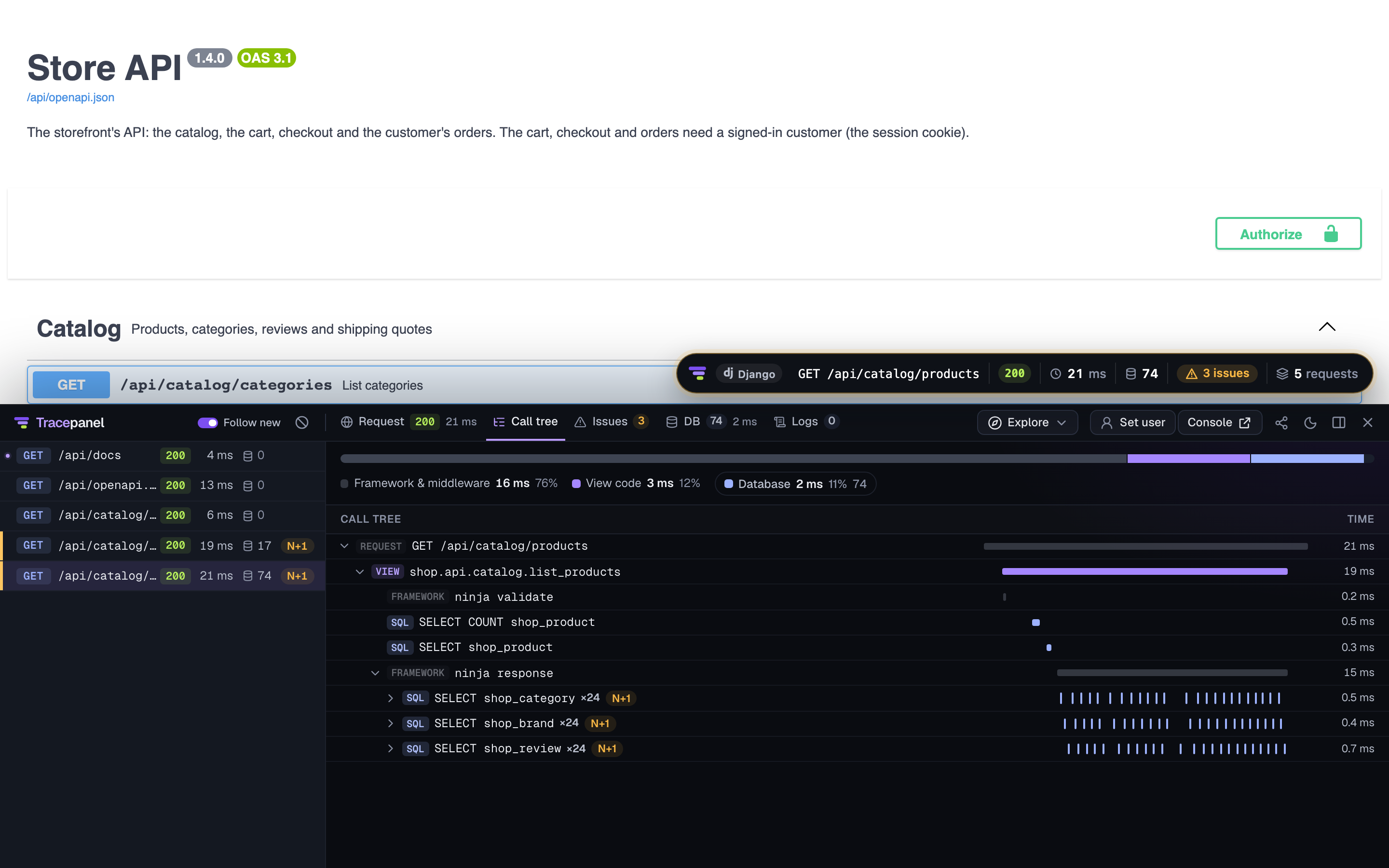Select the FRAMEWORK ninja validate row

[858, 597]
